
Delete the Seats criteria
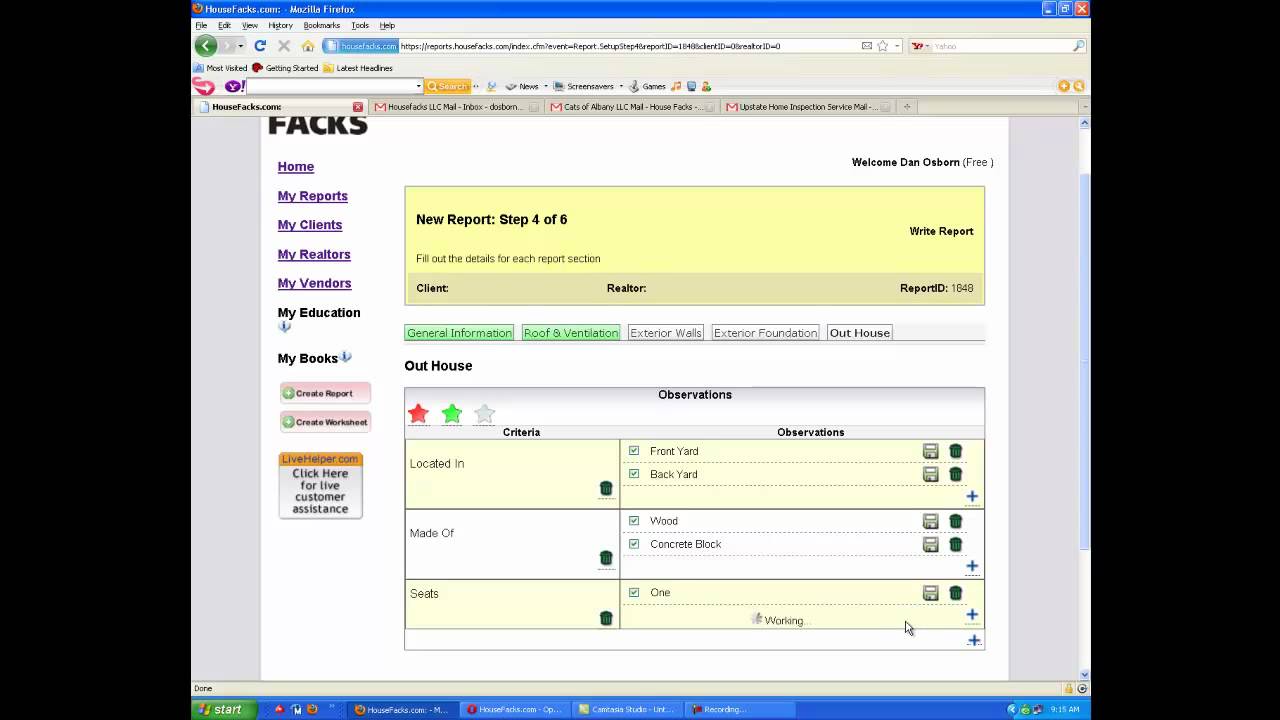coord(605,618)
